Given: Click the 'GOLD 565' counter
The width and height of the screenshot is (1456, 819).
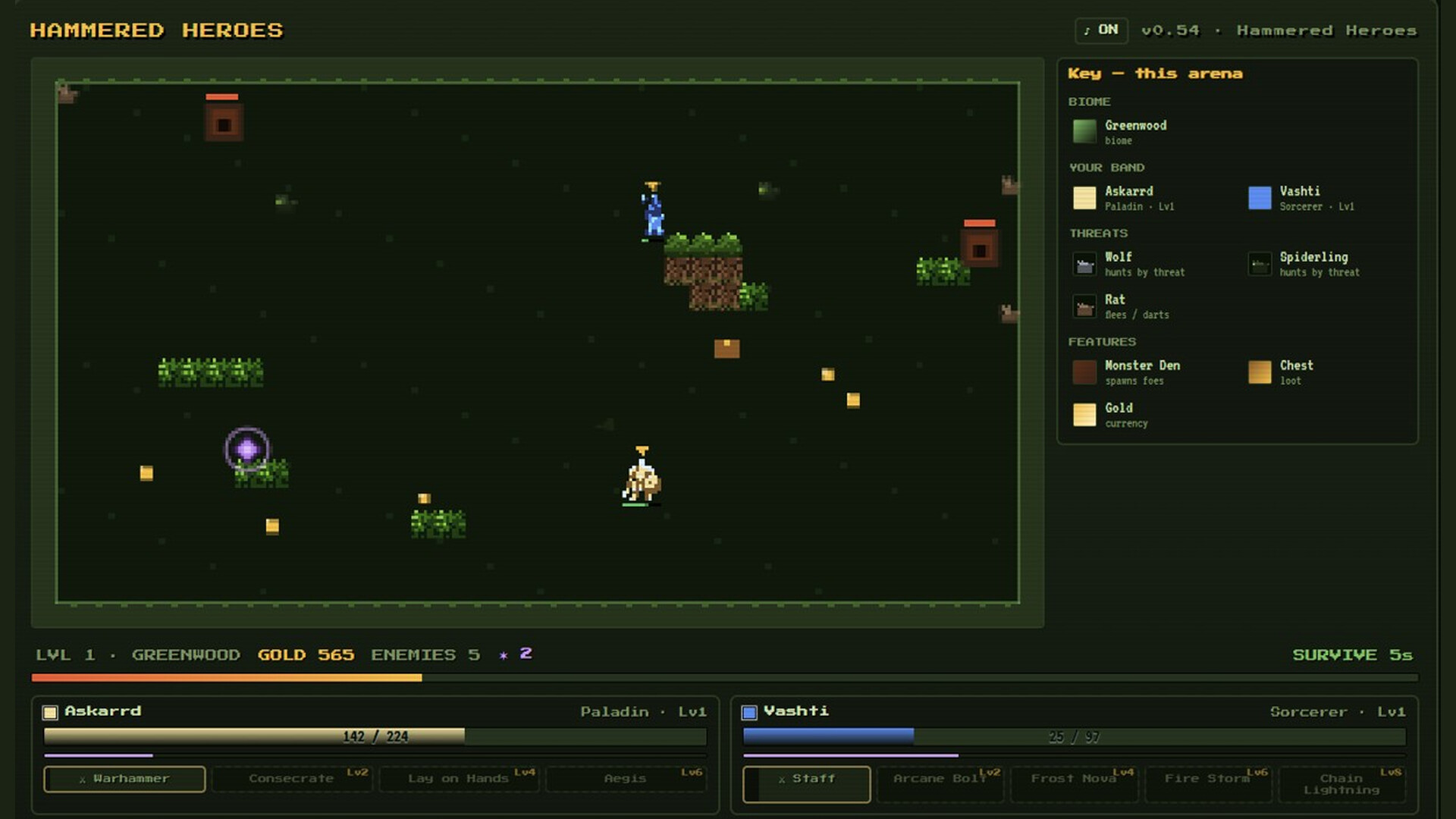Looking at the screenshot, I should point(306,654).
